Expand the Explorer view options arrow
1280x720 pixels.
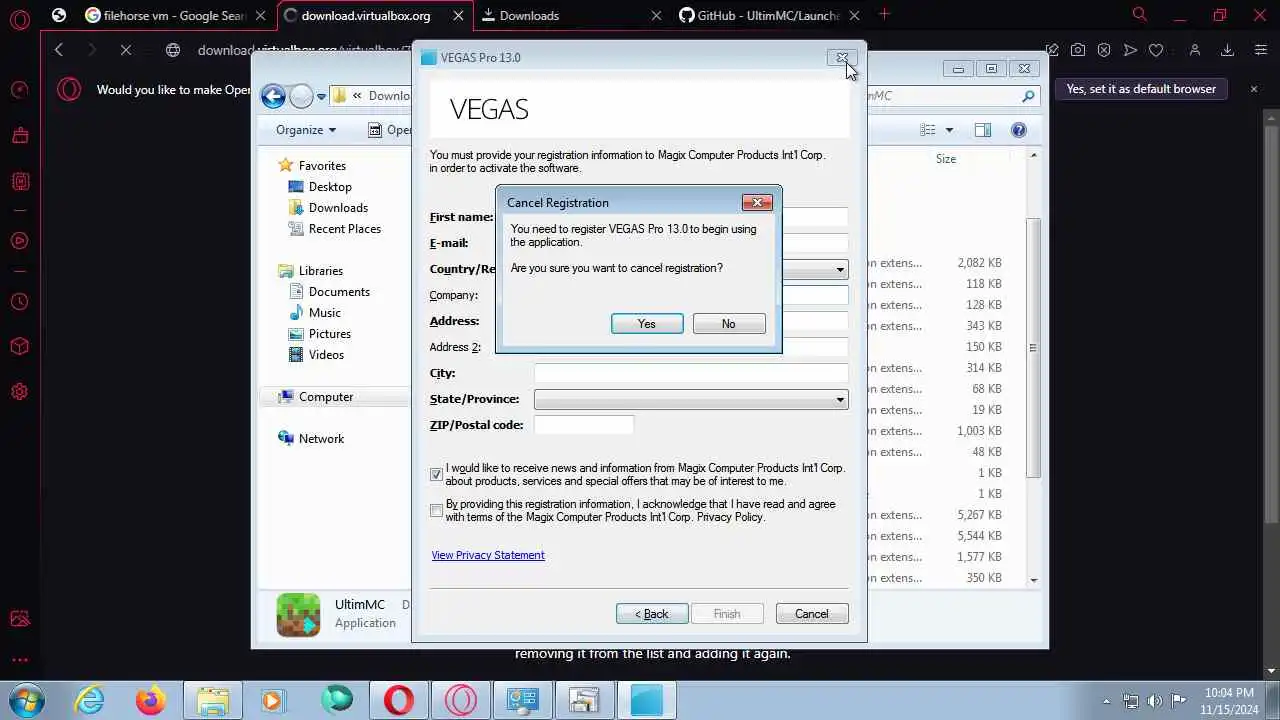[949, 130]
